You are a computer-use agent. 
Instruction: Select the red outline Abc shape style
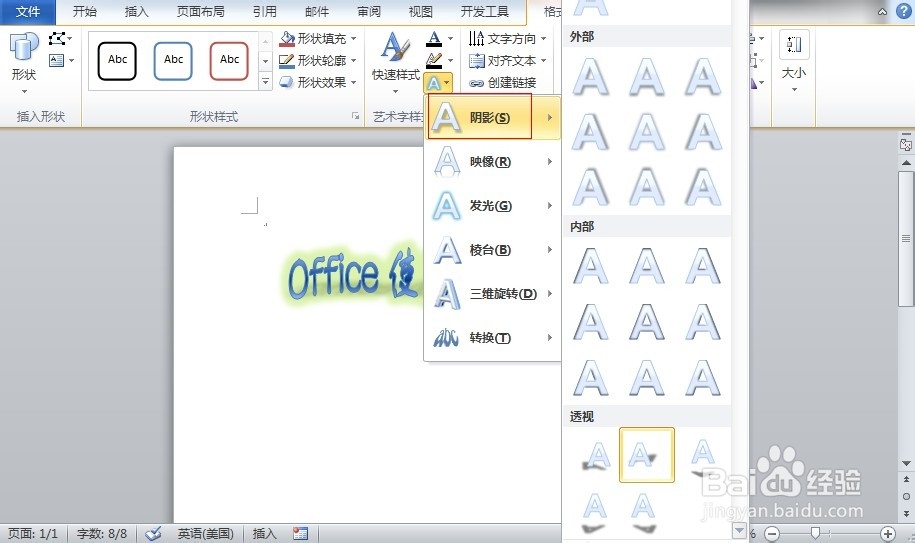click(x=229, y=61)
